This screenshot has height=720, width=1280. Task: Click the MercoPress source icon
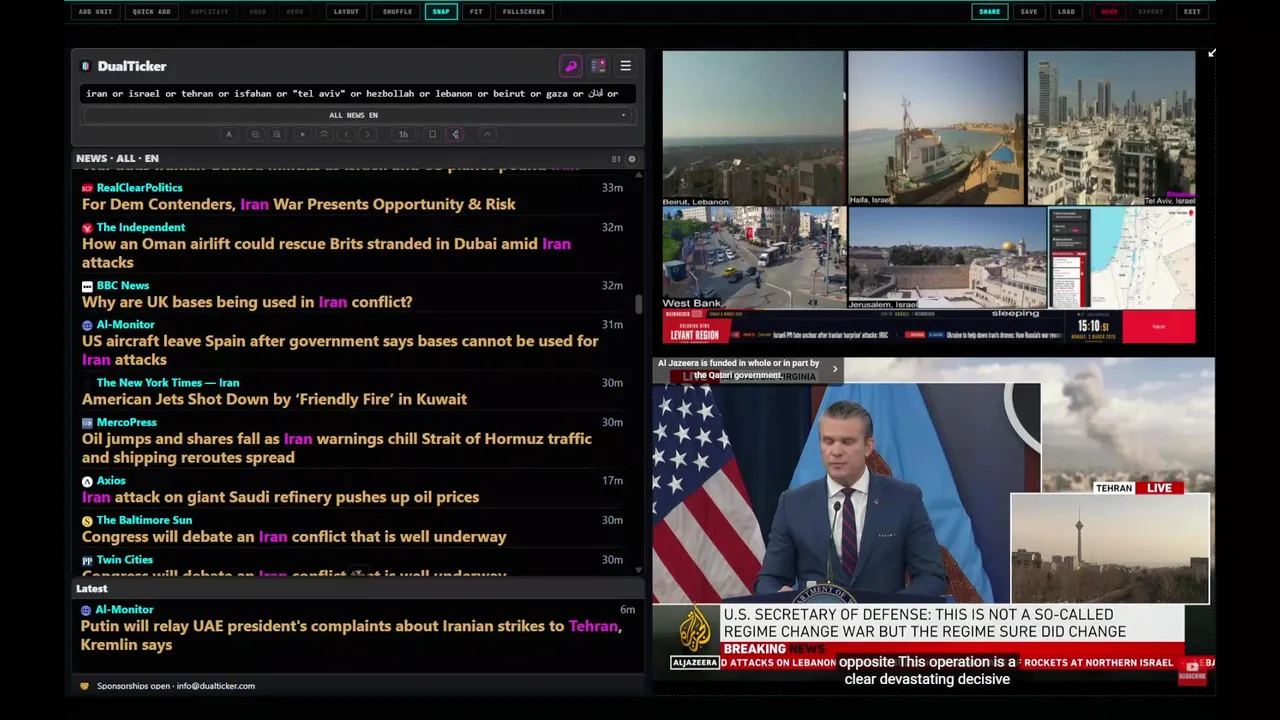pyautogui.click(x=87, y=423)
